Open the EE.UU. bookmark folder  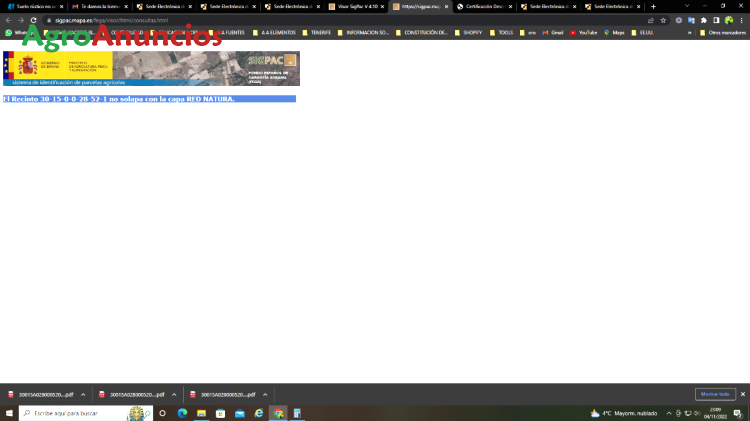point(642,33)
